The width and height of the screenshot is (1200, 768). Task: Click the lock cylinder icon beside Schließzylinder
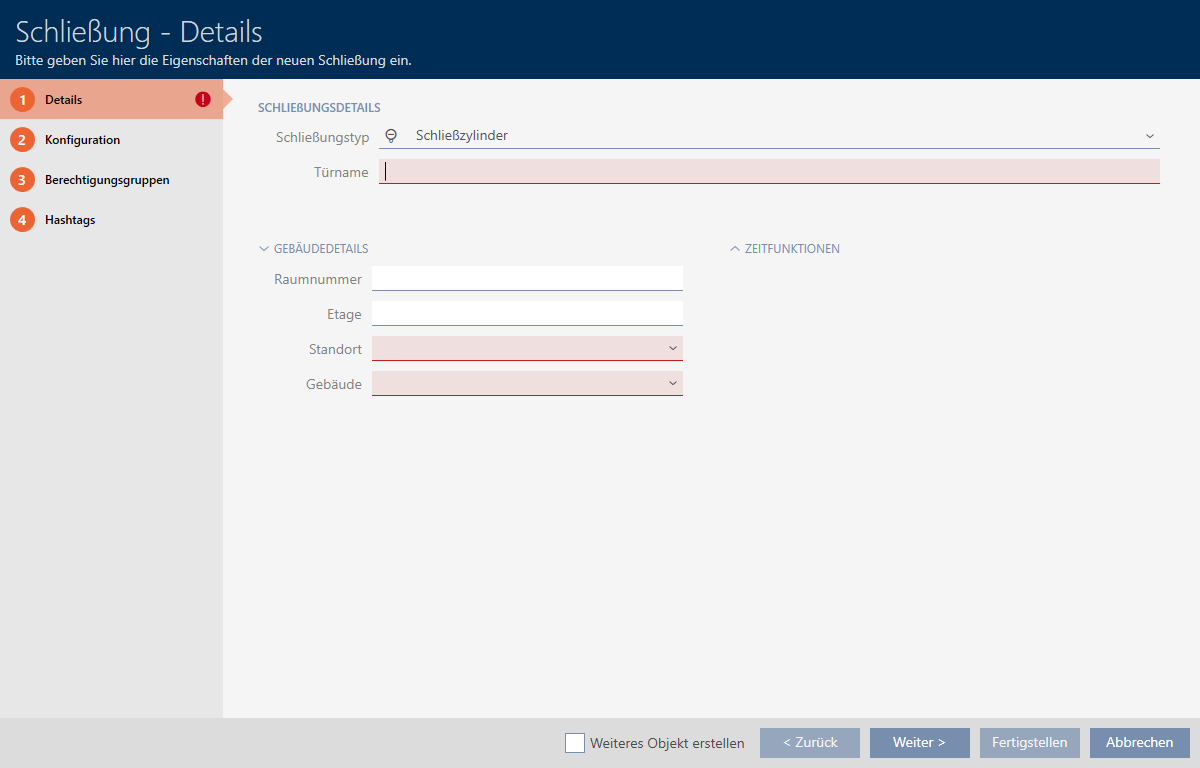pos(392,136)
